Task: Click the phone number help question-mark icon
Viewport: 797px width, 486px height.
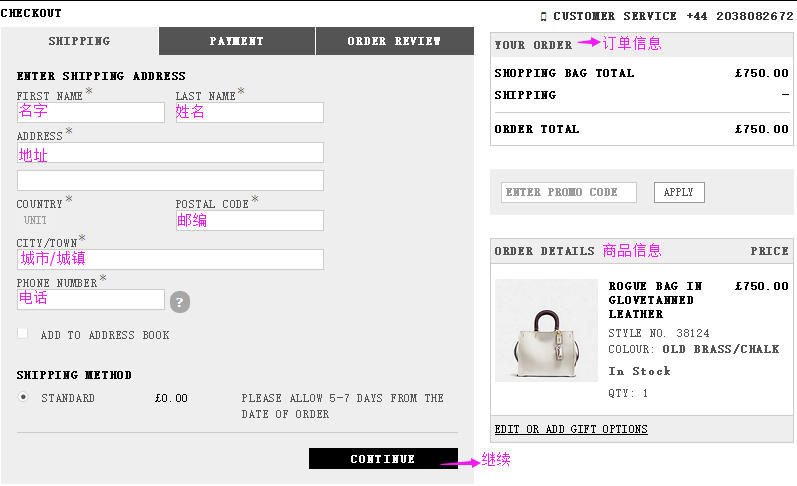Action: 179,302
